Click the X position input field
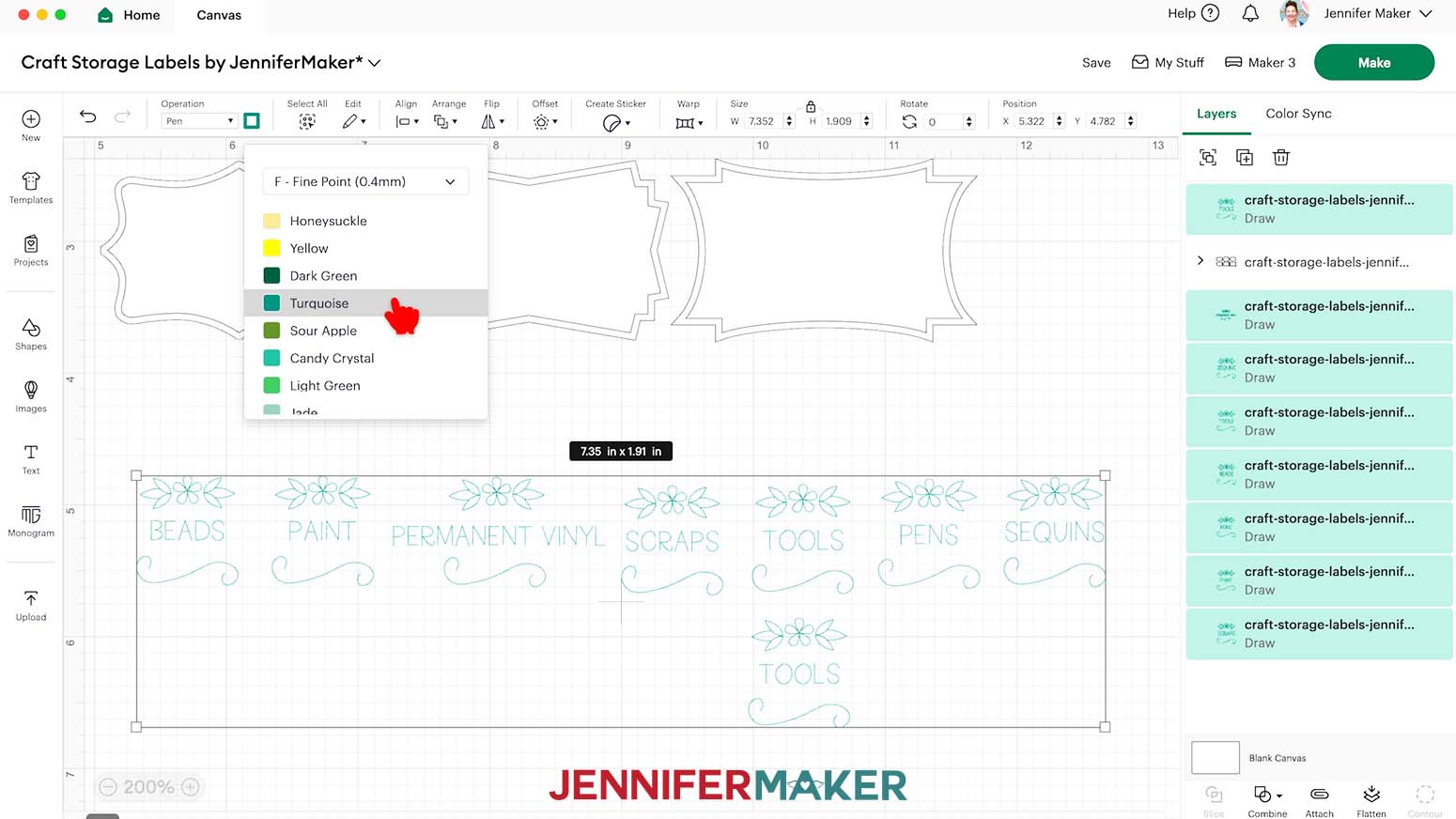The image size is (1456, 819). 1033,121
